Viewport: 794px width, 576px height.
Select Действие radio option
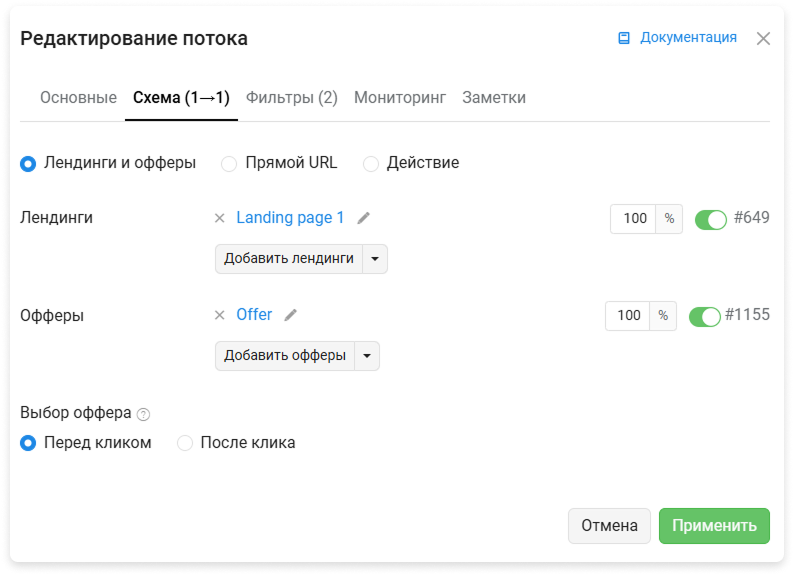pyautogui.click(x=371, y=164)
